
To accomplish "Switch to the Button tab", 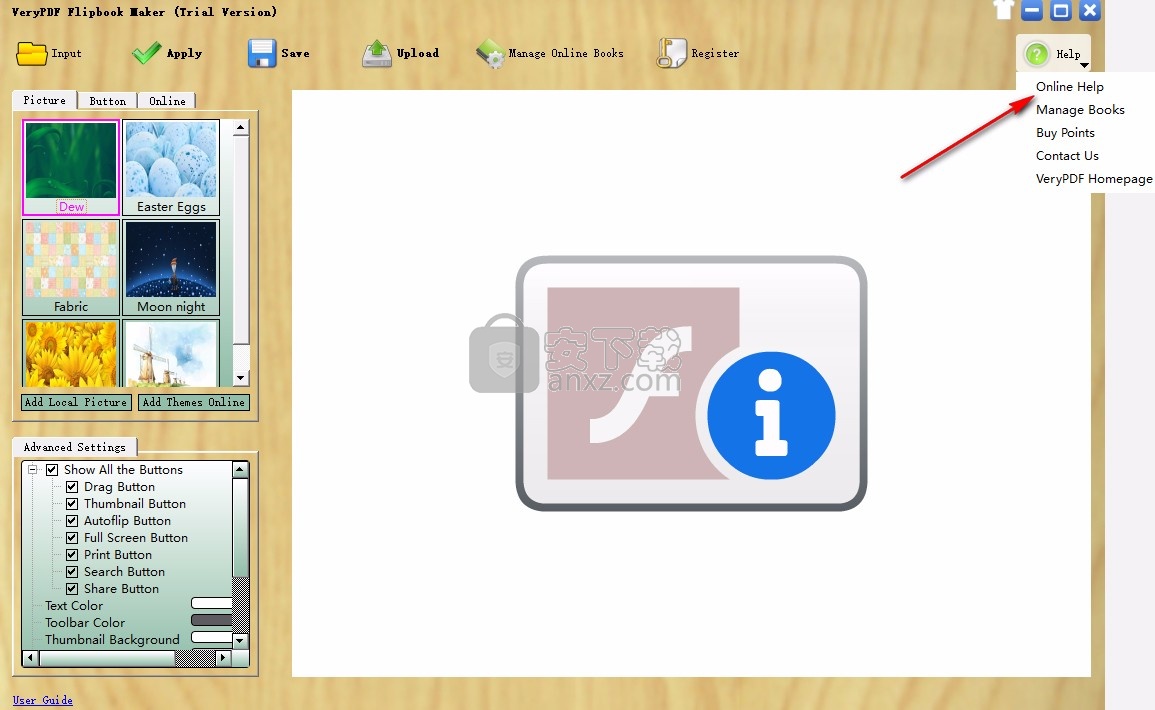I will tap(108, 101).
